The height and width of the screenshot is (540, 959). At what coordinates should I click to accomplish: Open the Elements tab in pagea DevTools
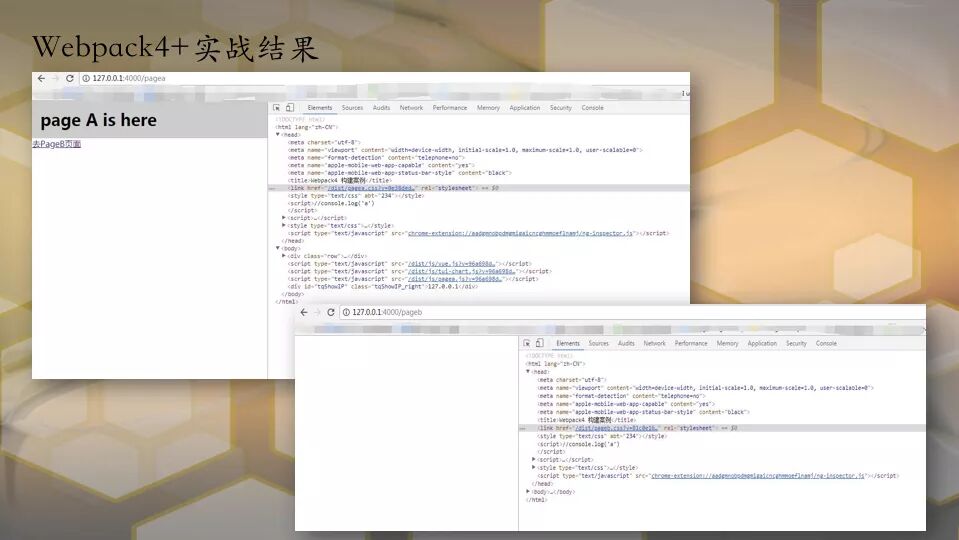click(x=320, y=108)
